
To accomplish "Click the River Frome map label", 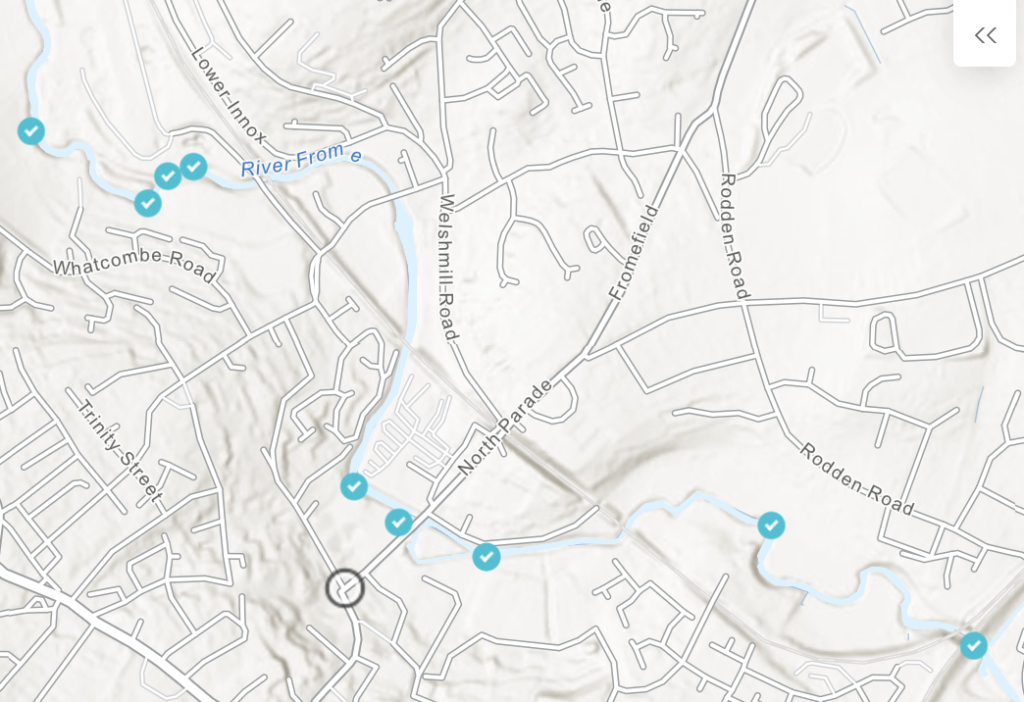I will pyautogui.click(x=301, y=160).
